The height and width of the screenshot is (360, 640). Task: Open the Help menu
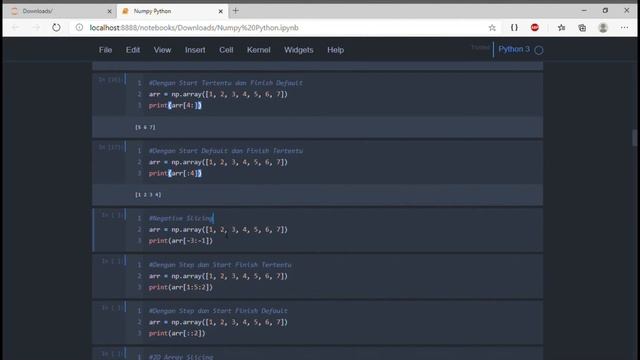[x=336, y=50]
